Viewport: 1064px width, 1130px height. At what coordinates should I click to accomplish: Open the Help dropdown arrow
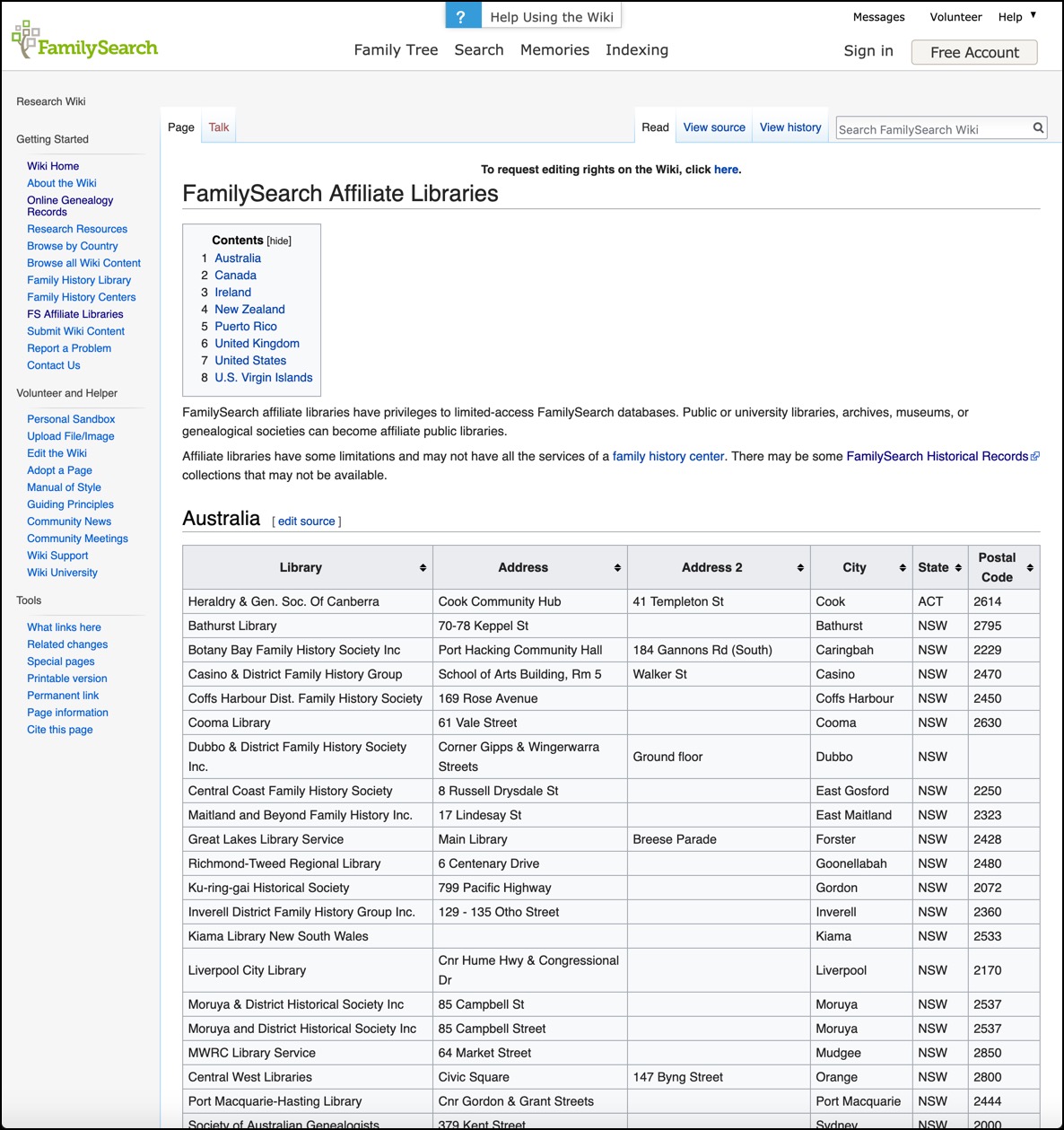tap(1033, 15)
